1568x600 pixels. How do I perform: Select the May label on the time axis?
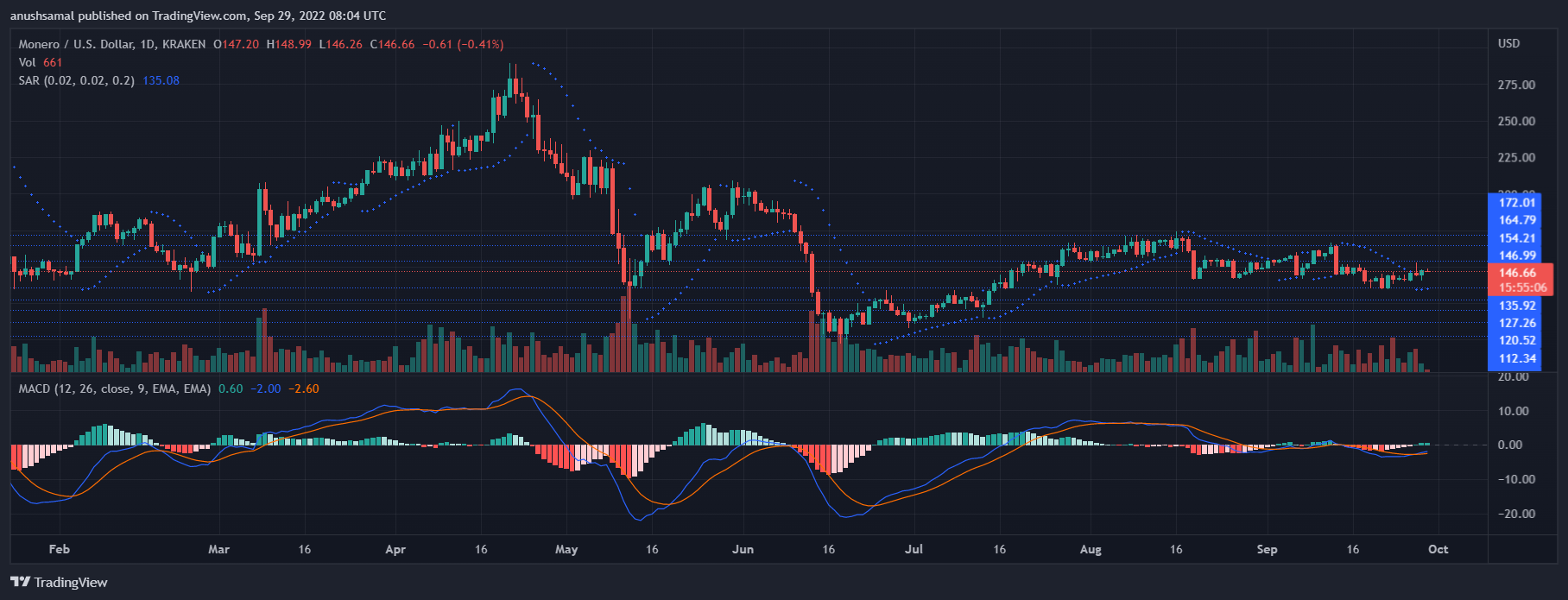coord(566,549)
